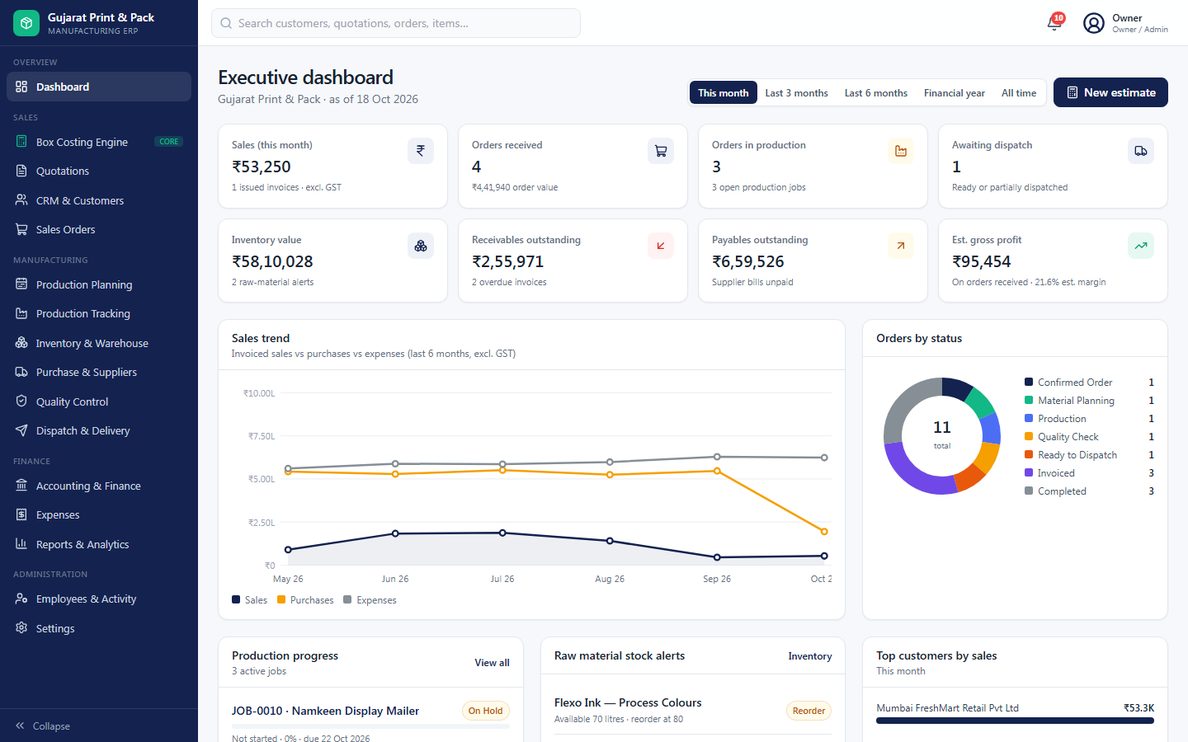This screenshot has width=1188, height=742.
Task: Click the Reports & Analytics bar-chart icon
Action: (21, 543)
